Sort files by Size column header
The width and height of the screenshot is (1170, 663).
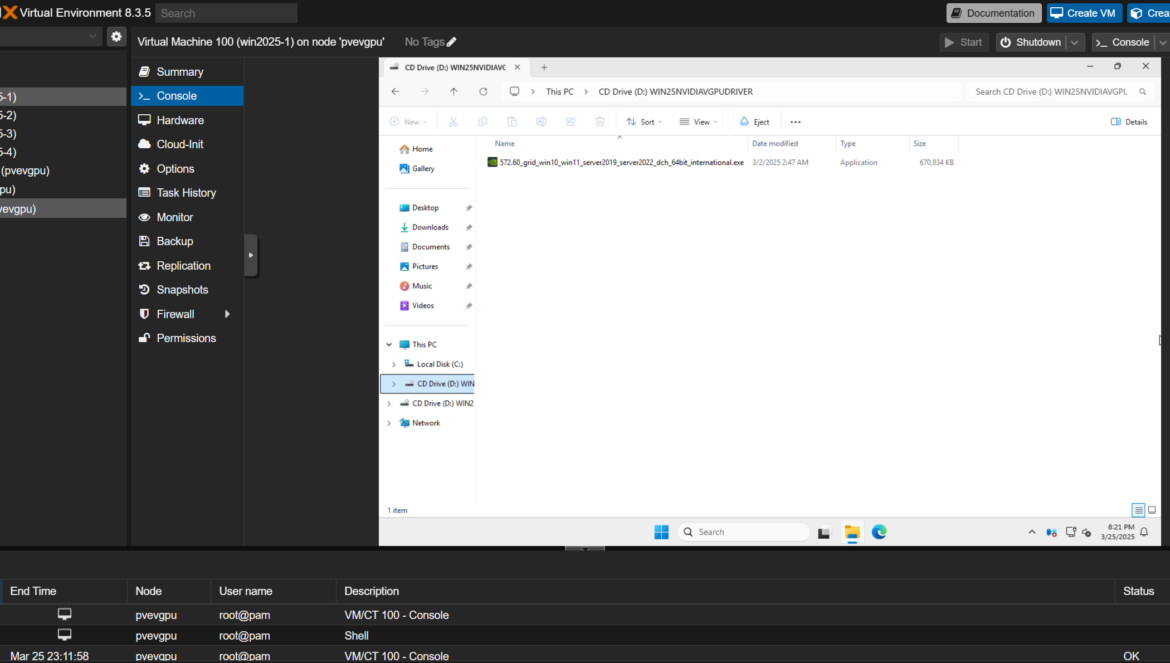[919, 143]
